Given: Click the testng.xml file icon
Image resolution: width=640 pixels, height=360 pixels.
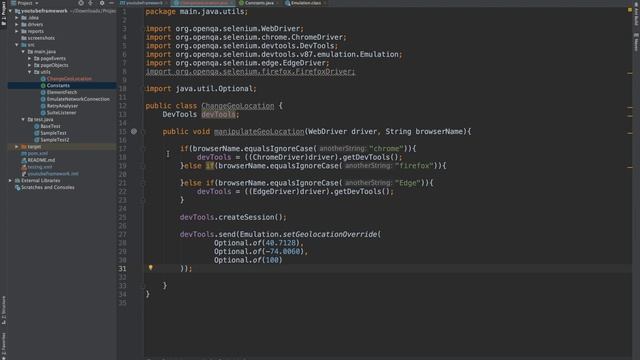Looking at the screenshot, I should point(24,167).
